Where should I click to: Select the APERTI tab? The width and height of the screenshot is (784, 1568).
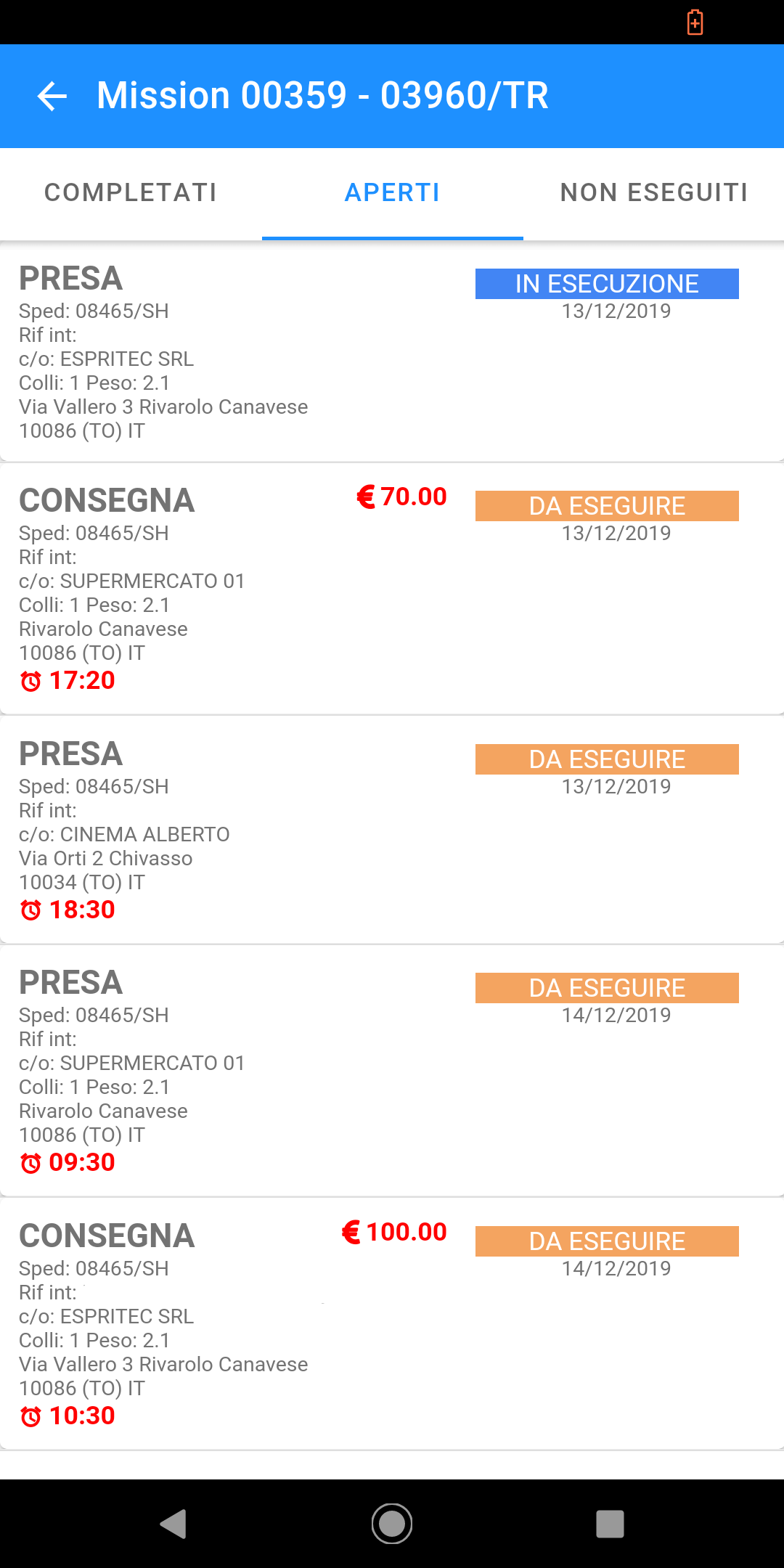coord(392,193)
